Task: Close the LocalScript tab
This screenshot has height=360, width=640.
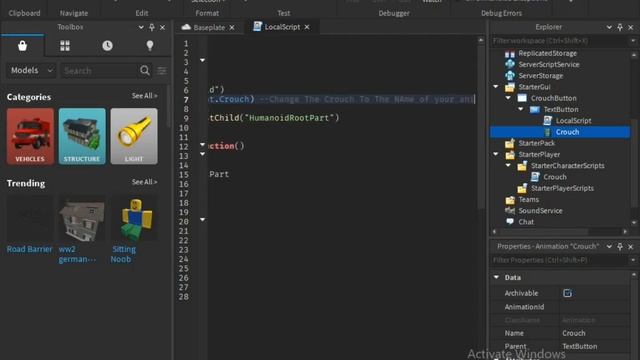Action: pos(307,27)
